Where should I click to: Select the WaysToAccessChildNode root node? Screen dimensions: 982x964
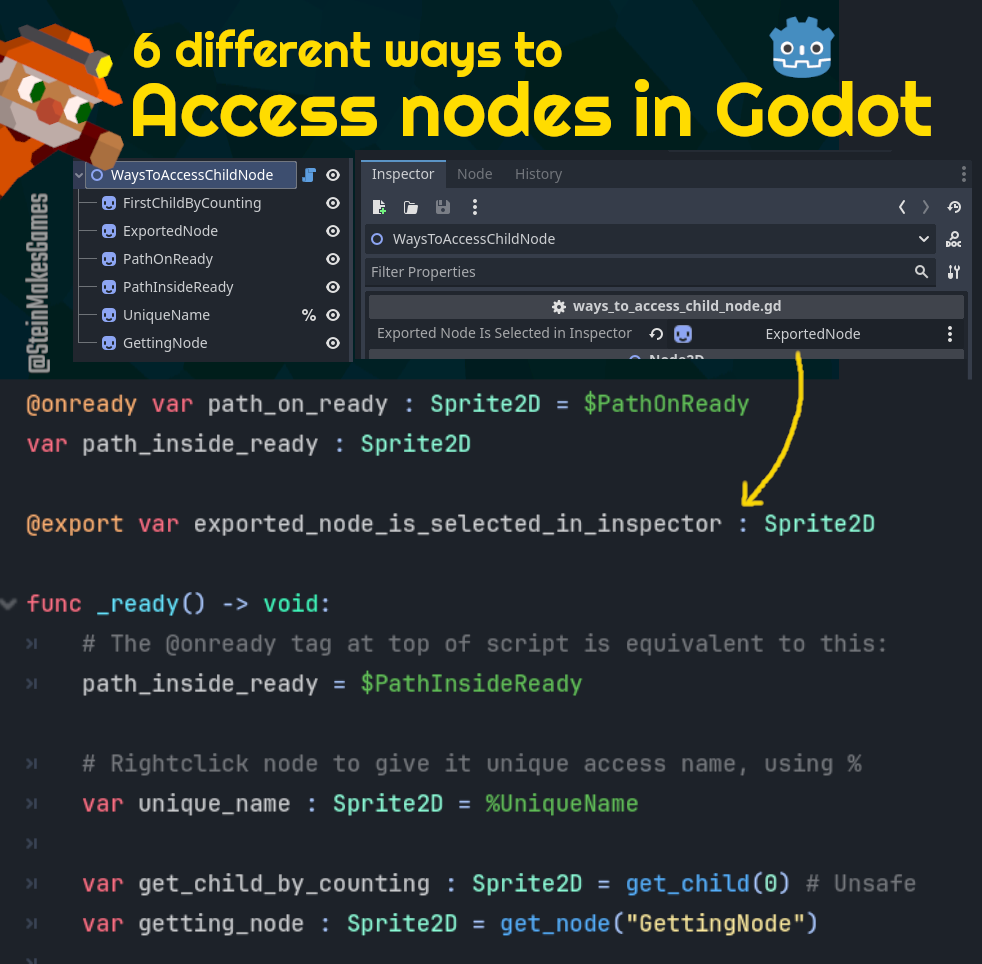click(192, 175)
